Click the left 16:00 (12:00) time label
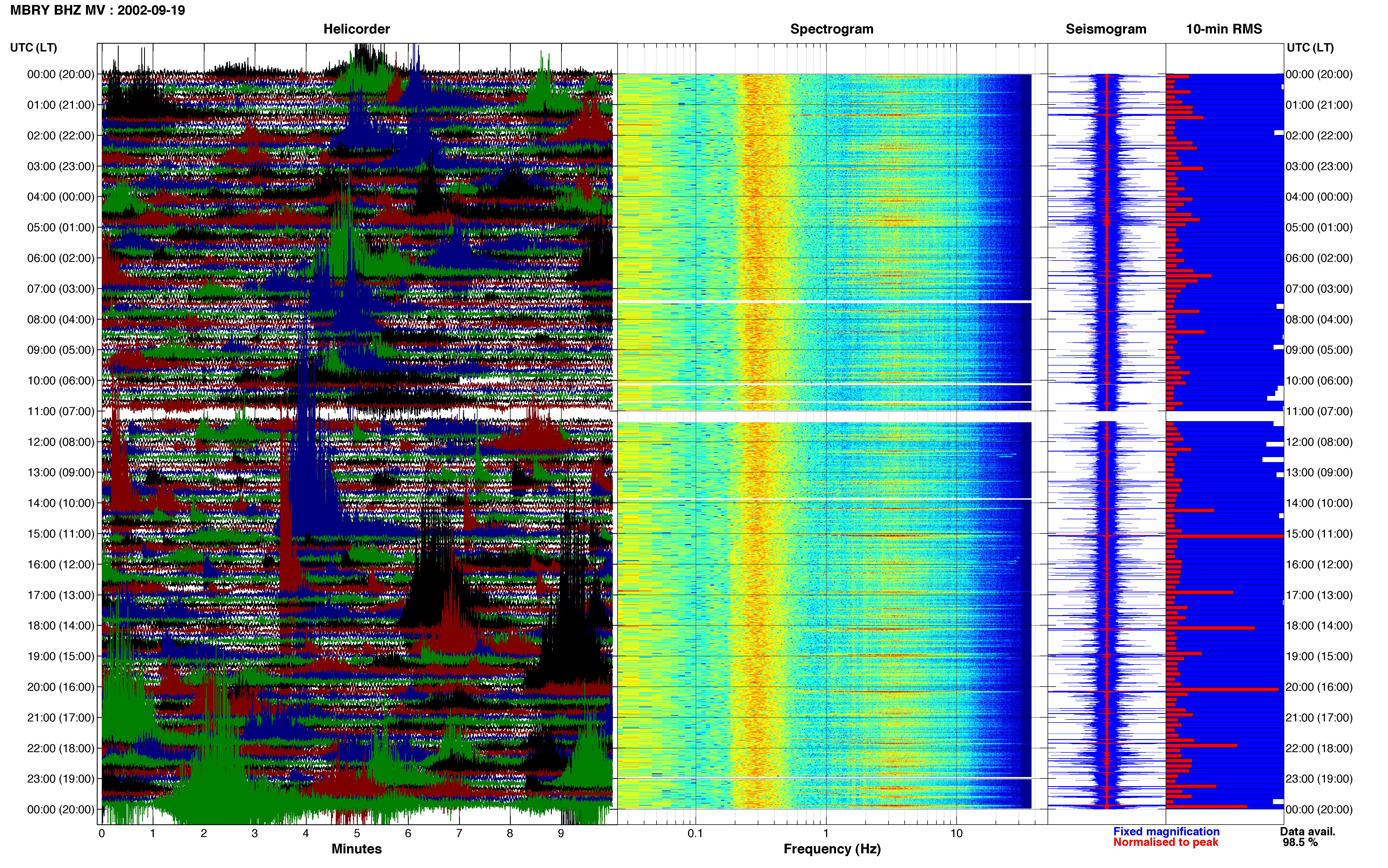Viewport: 1388px width, 868px height. 61,564
